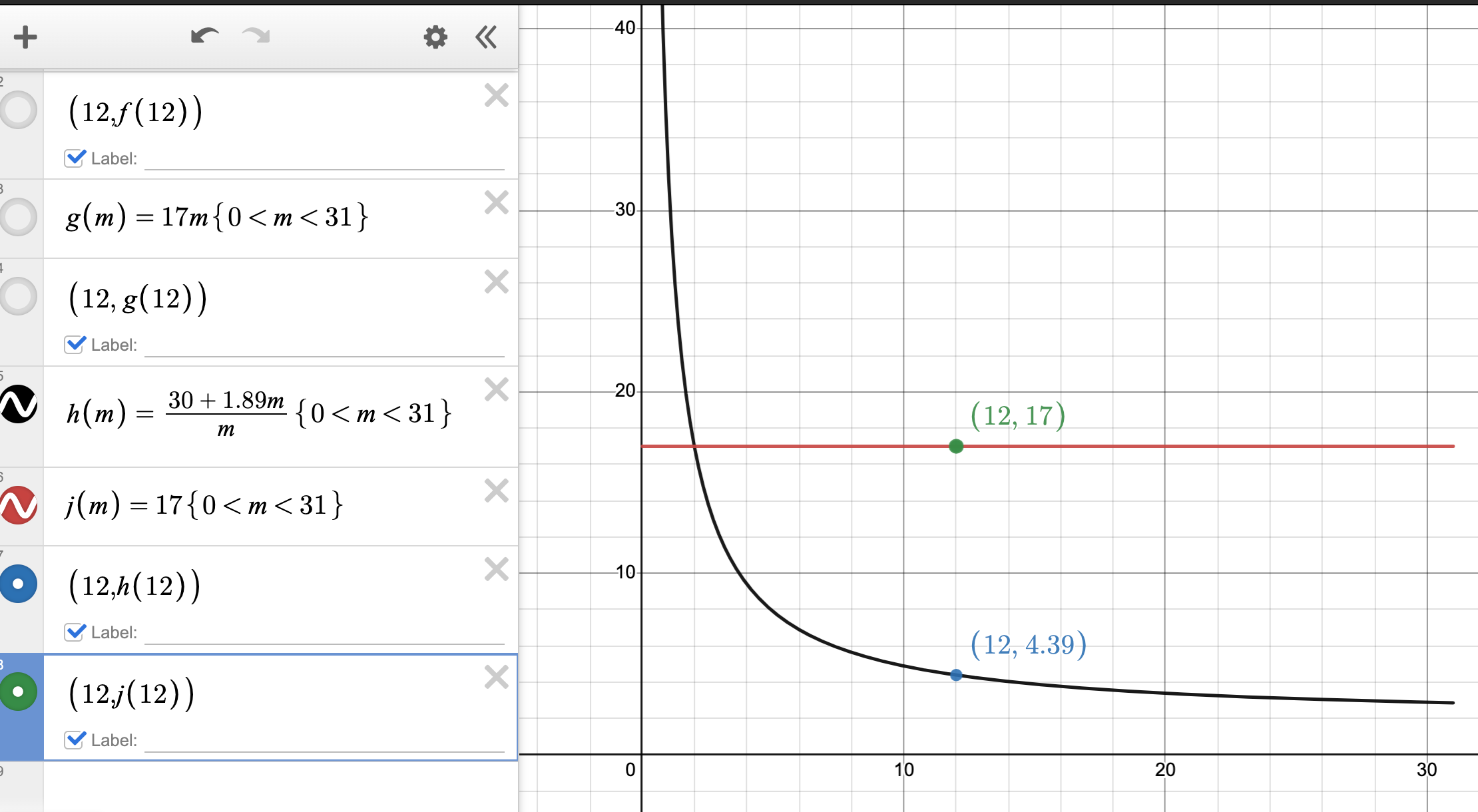Hide the red j(m) line icon

pos(19,505)
